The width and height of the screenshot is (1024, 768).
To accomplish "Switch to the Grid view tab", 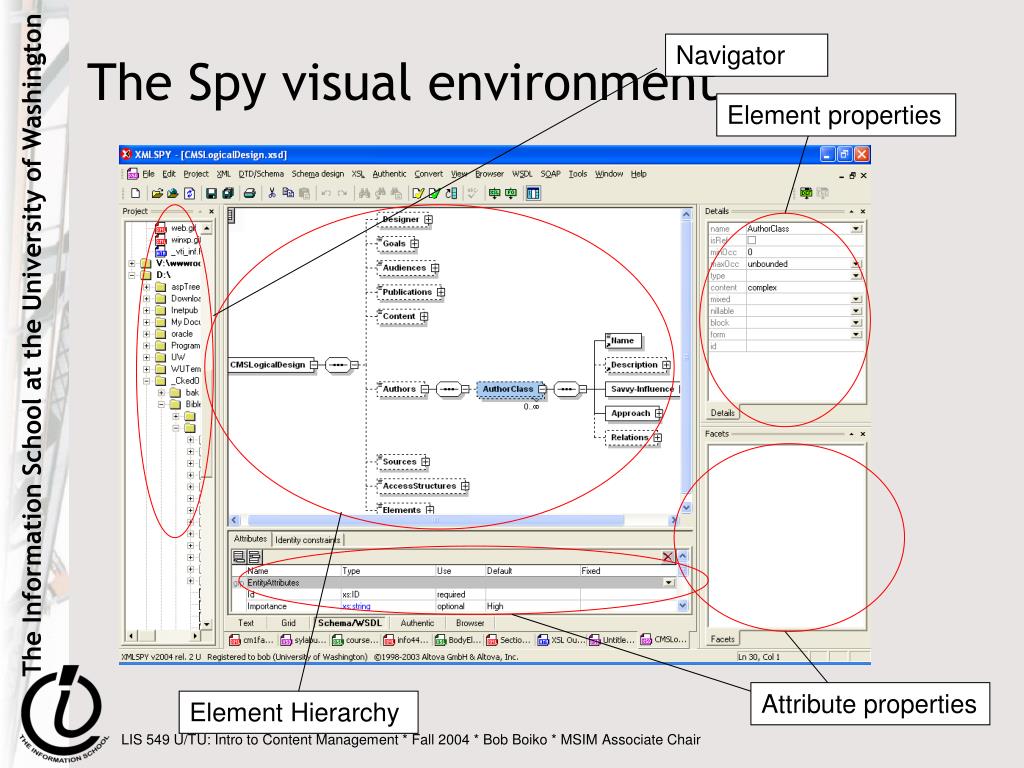I will pos(289,623).
